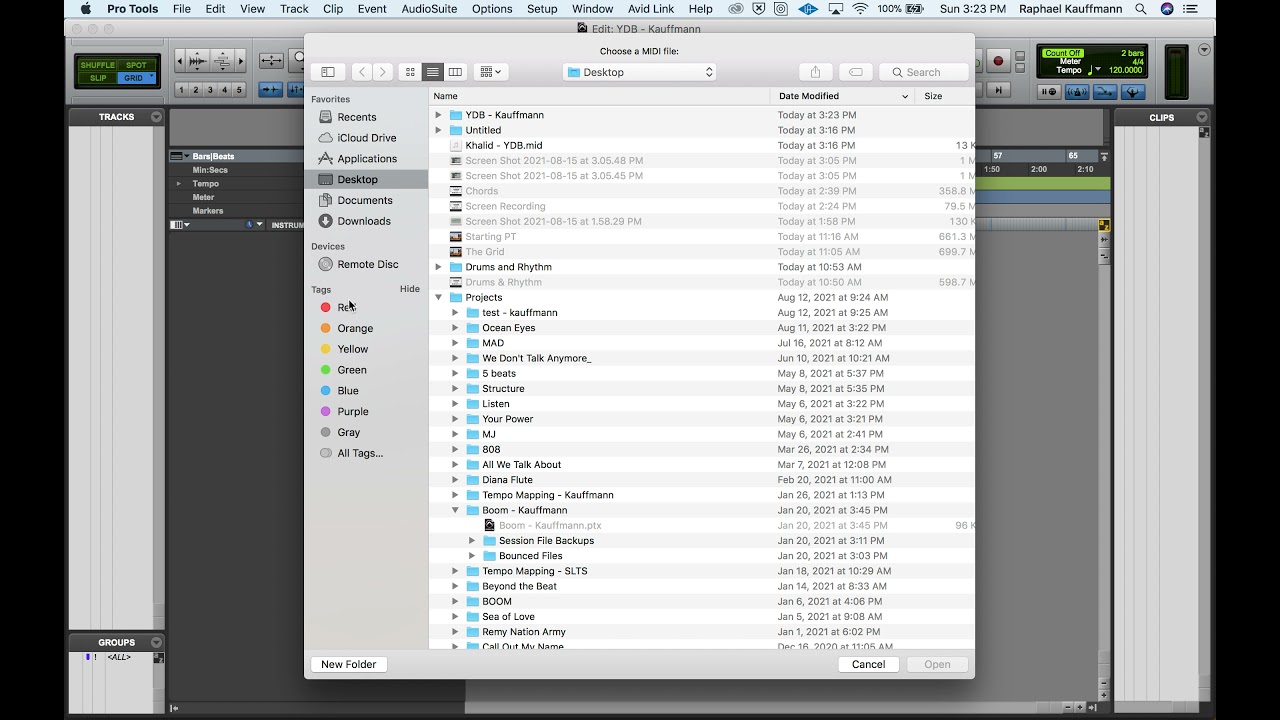Click Hide next to Tags
The height and width of the screenshot is (720, 1280).
click(410, 289)
